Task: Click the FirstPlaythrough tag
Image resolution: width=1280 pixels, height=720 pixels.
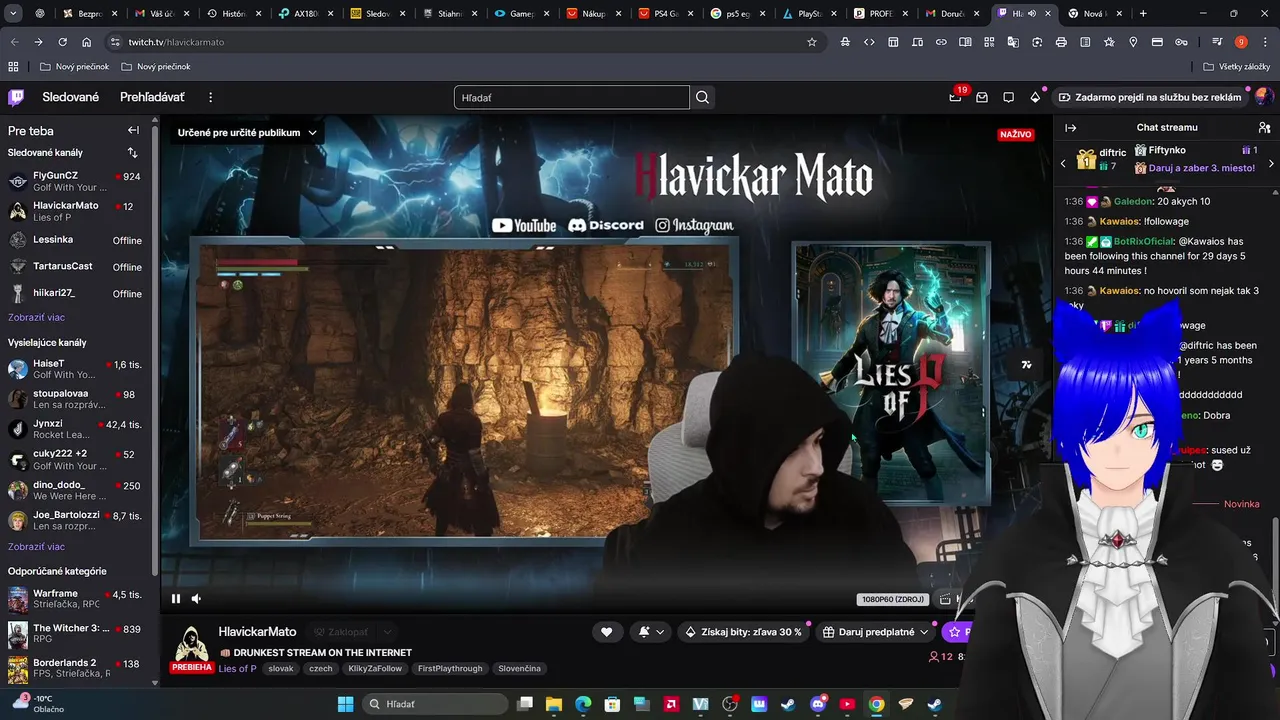Action: pyautogui.click(x=450, y=668)
